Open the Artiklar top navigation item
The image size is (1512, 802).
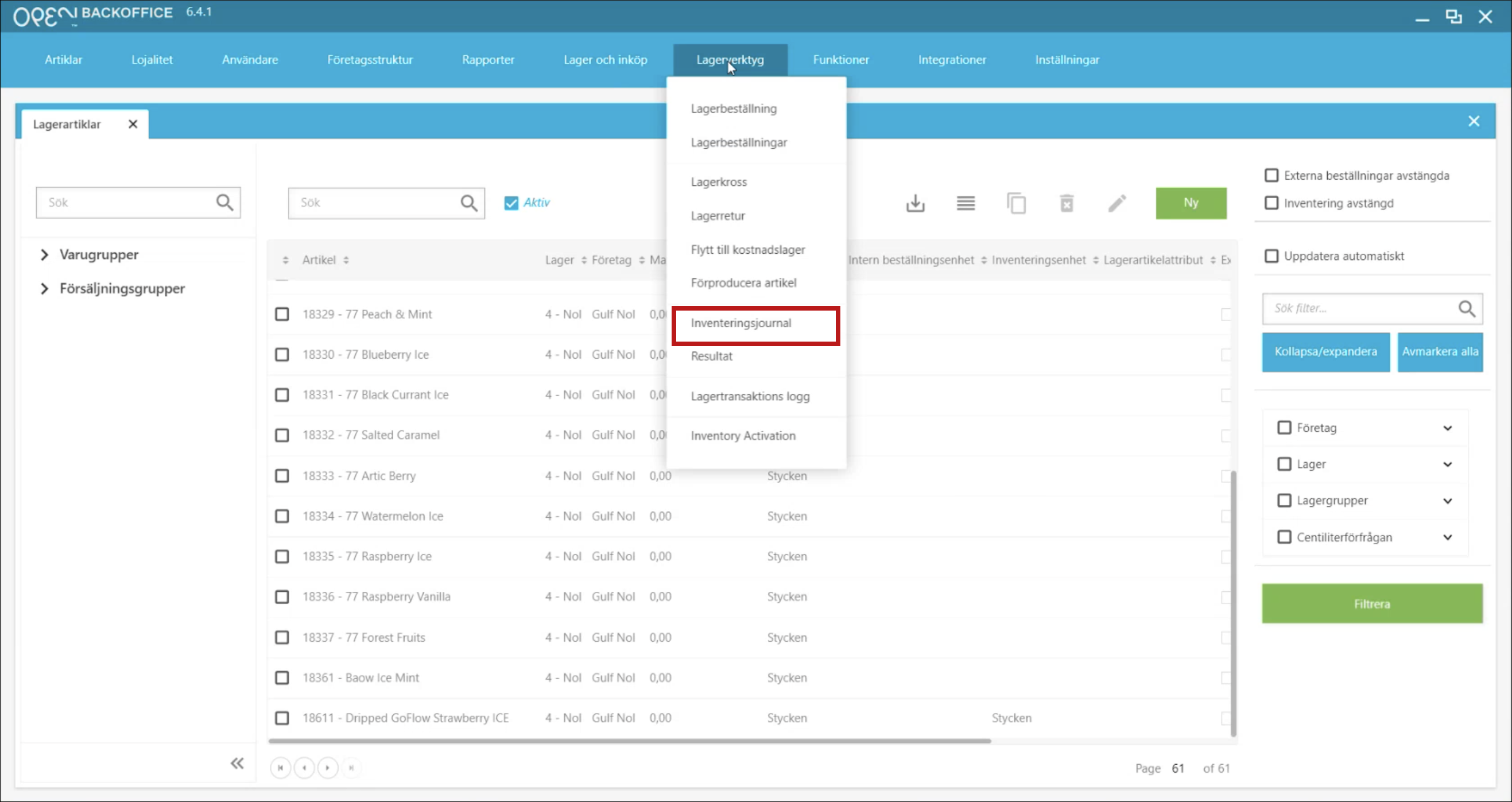coord(63,59)
